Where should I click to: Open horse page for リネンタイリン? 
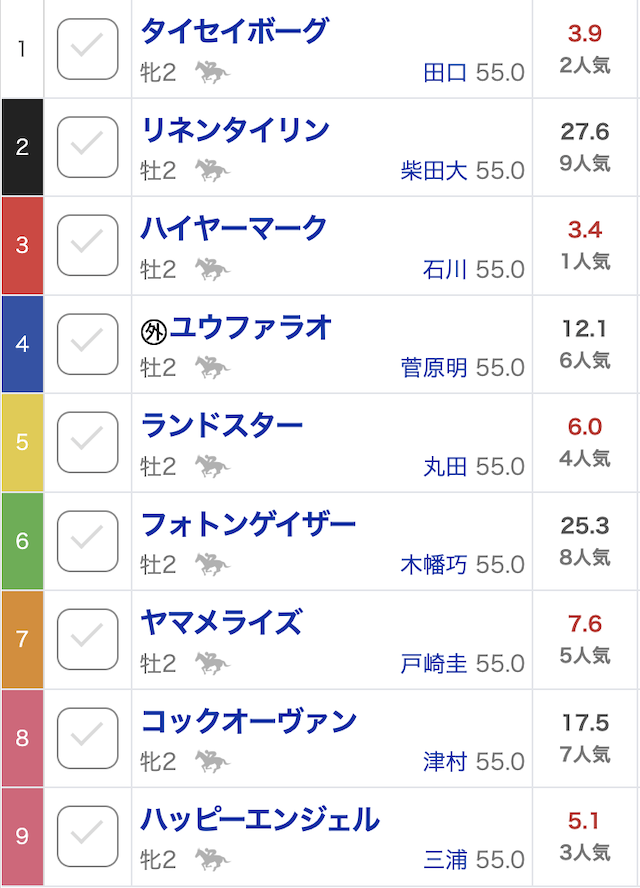coord(235,130)
